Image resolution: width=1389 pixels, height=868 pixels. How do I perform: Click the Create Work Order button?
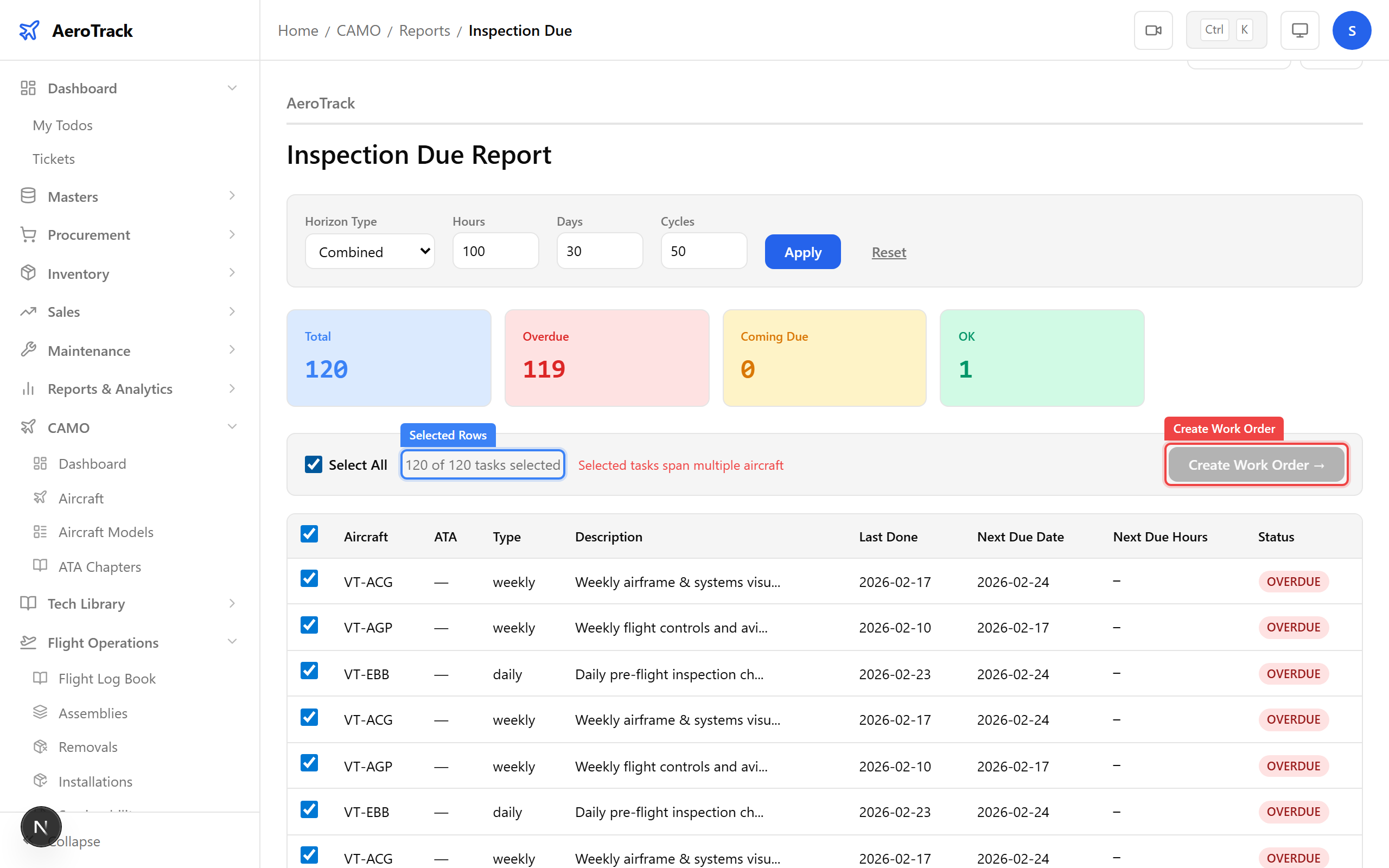tap(1256, 464)
